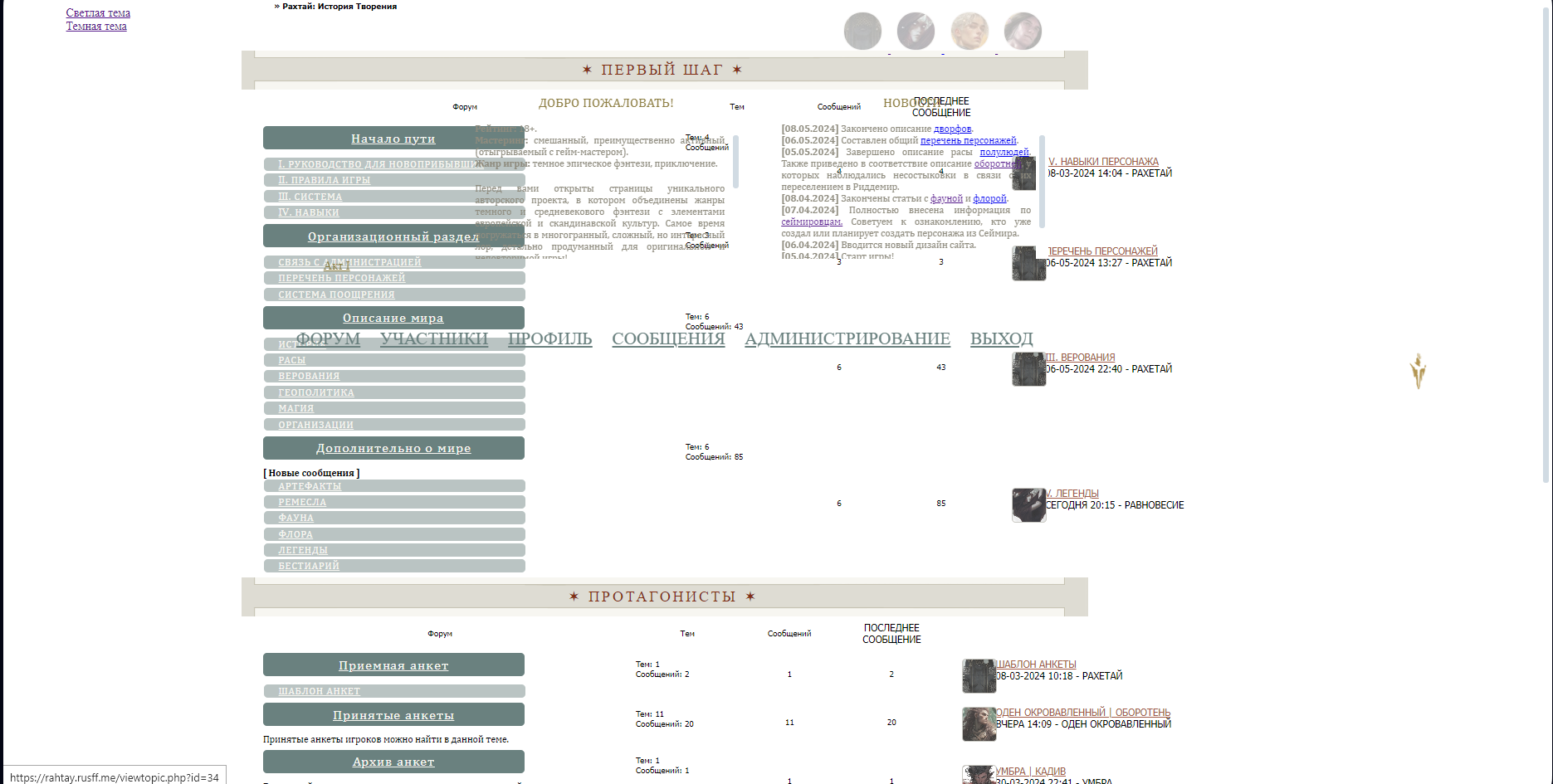Open the ОРГАНИЗАЦИИ subforum

coord(315,425)
